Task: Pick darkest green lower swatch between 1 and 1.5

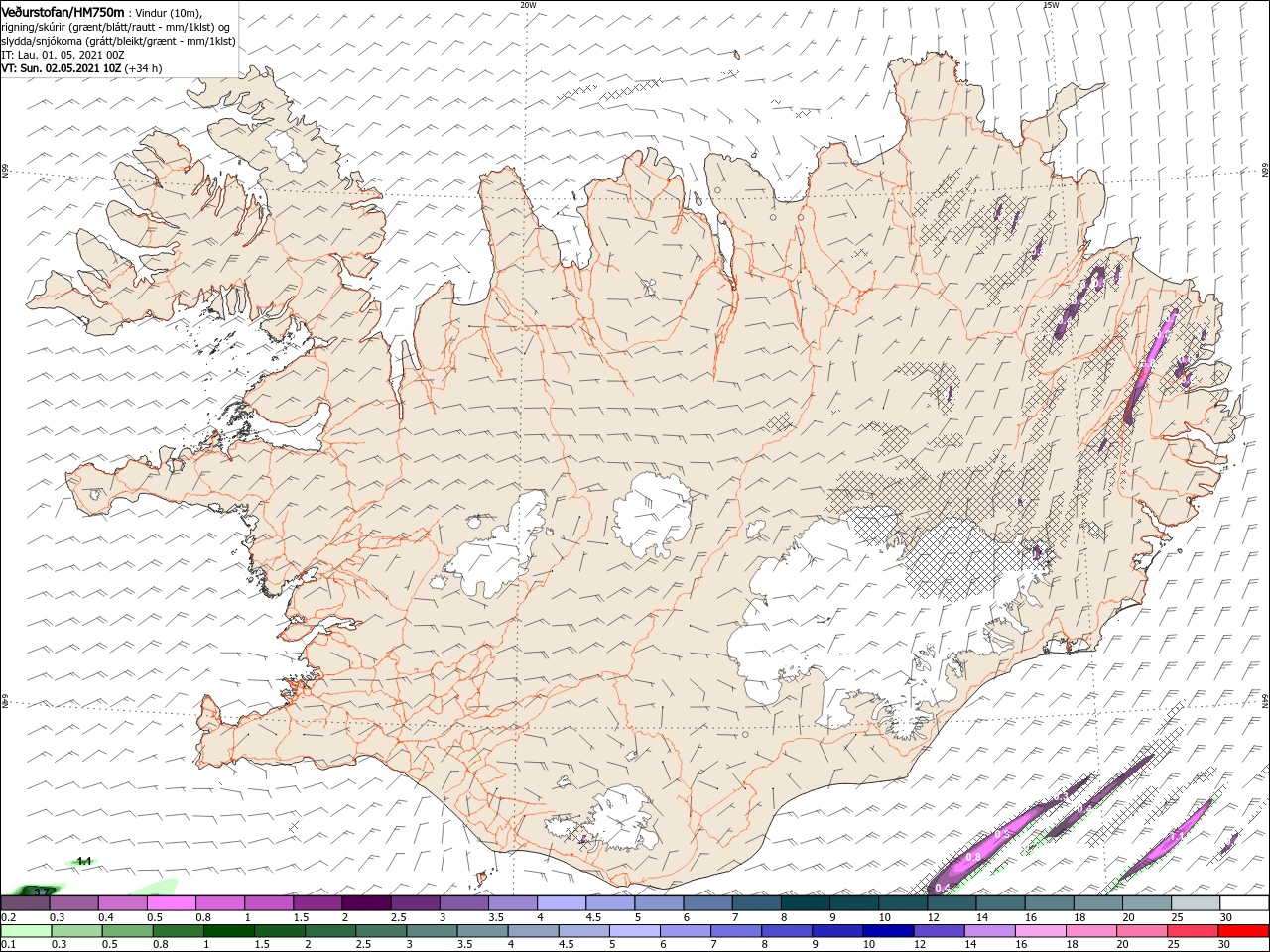Action: click(x=228, y=931)
